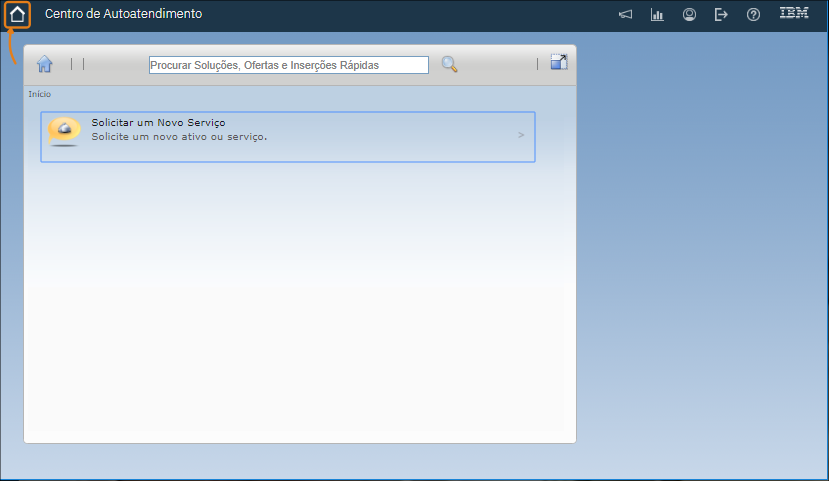Image resolution: width=829 pixels, height=481 pixels.
Task: Click the yellow cloud service icon
Action: coord(64,131)
